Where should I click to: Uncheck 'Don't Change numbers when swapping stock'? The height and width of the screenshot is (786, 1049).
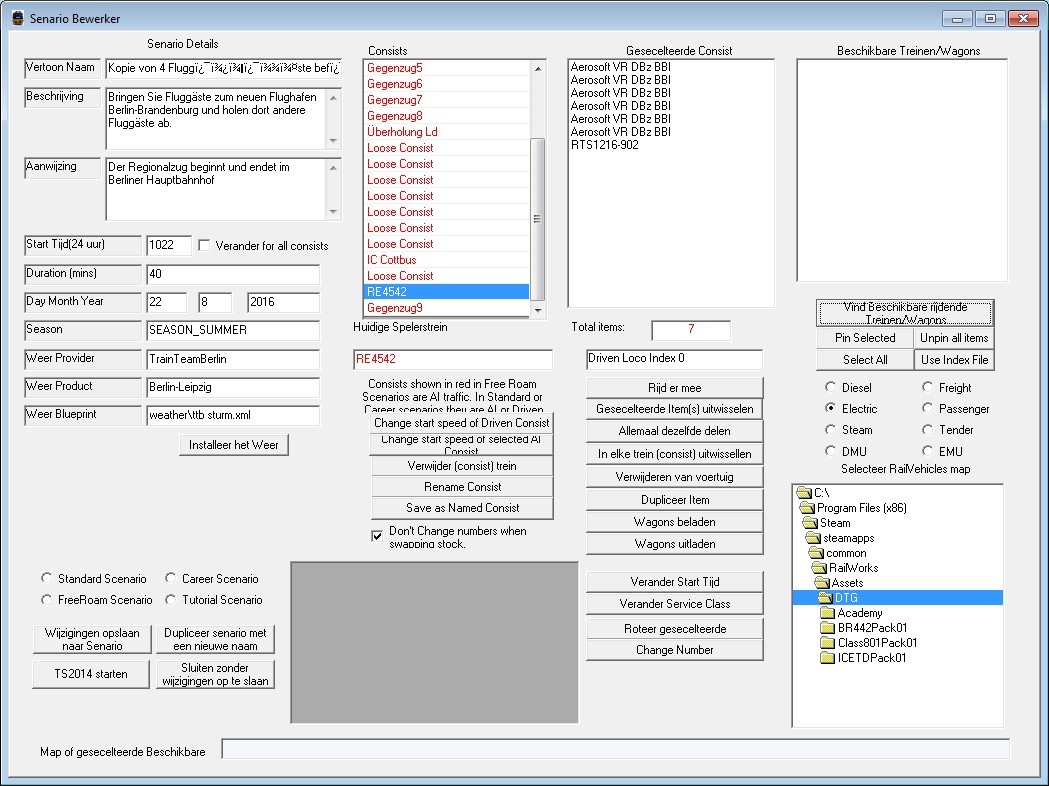(x=377, y=537)
